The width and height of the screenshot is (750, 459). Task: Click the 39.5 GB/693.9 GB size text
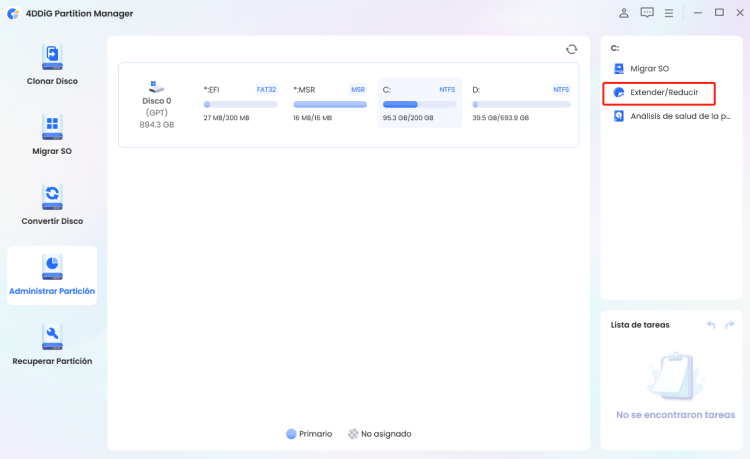(x=501, y=118)
